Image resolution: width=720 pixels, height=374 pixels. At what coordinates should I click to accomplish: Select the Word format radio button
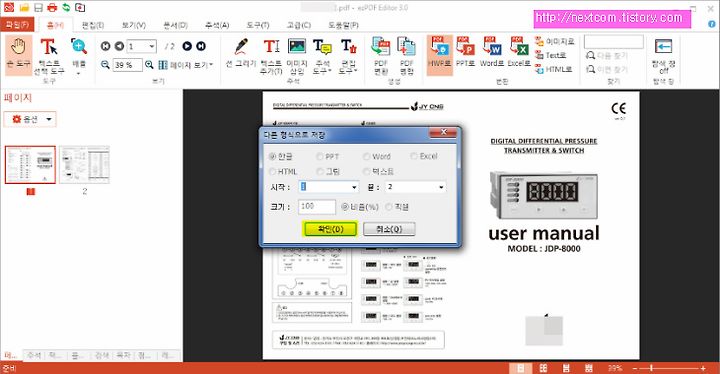pyautogui.click(x=366, y=157)
